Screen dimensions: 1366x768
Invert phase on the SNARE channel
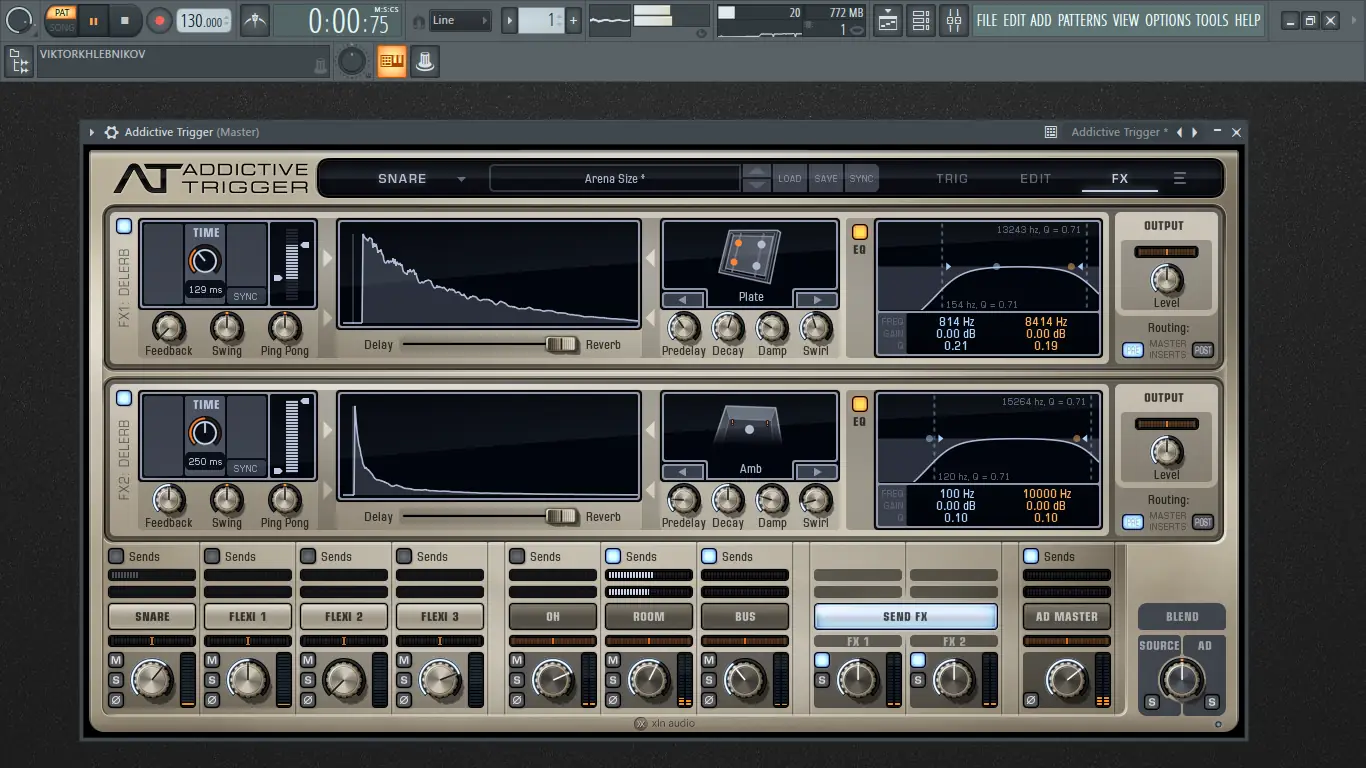click(x=116, y=700)
